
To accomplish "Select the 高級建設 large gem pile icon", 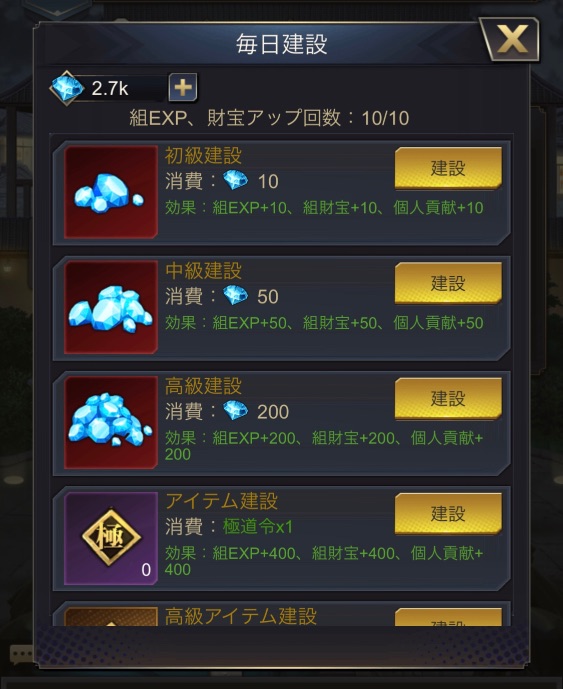I will point(111,422).
